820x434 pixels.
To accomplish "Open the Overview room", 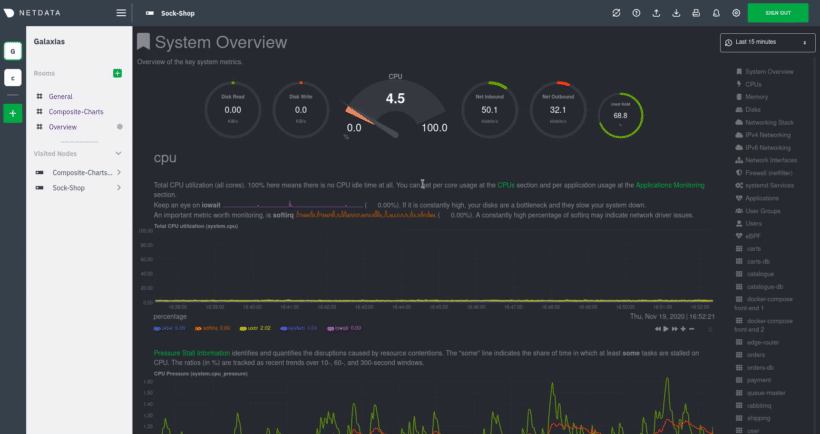I will pyautogui.click(x=63, y=127).
